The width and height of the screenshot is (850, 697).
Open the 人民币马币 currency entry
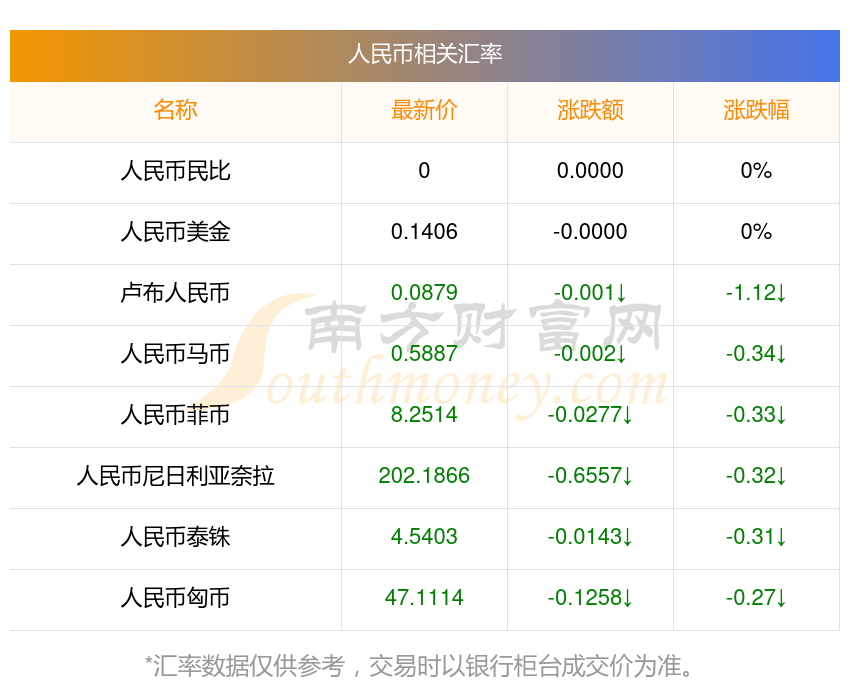point(175,354)
